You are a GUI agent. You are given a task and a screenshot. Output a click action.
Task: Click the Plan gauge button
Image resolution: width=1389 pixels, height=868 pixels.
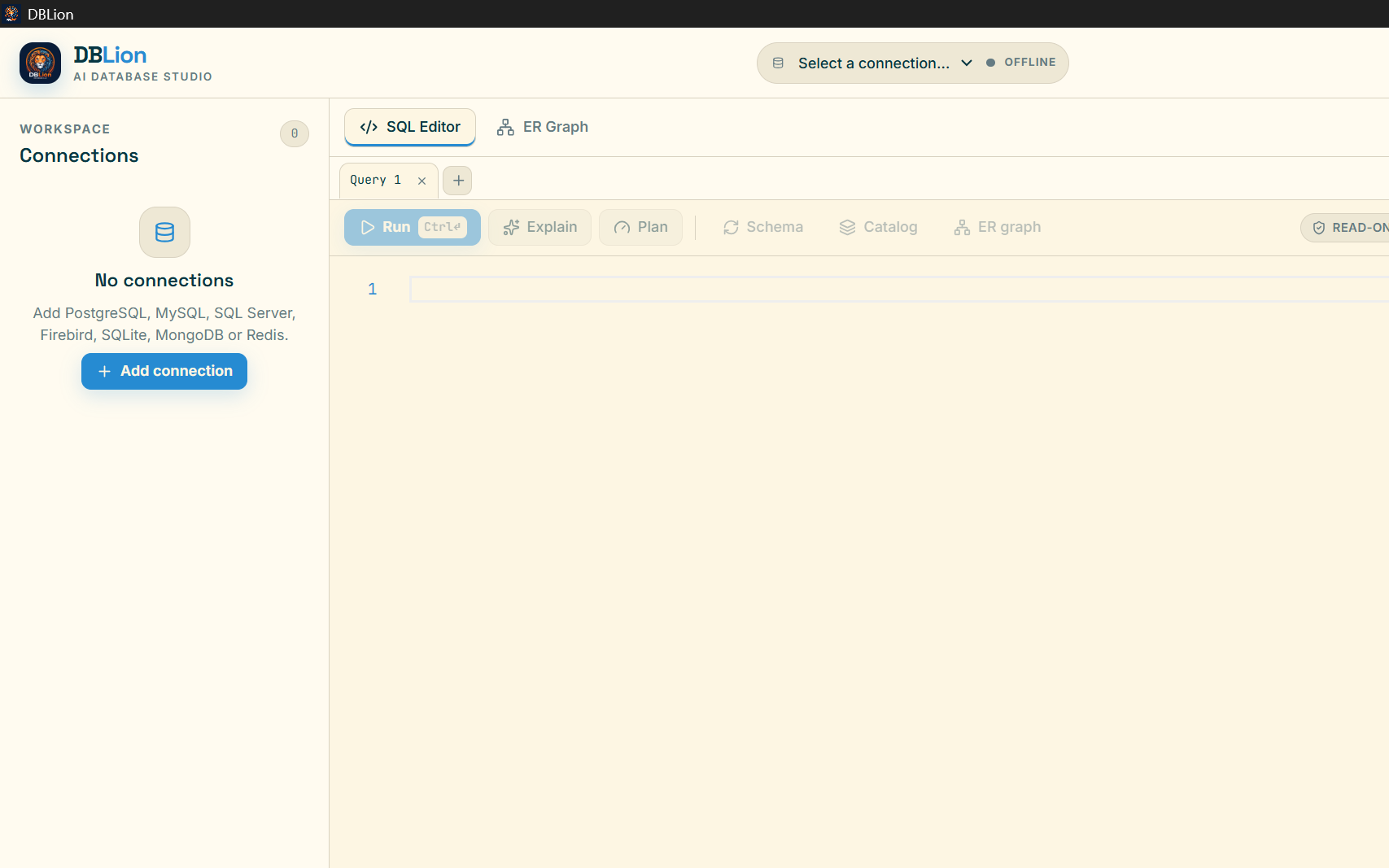640,227
